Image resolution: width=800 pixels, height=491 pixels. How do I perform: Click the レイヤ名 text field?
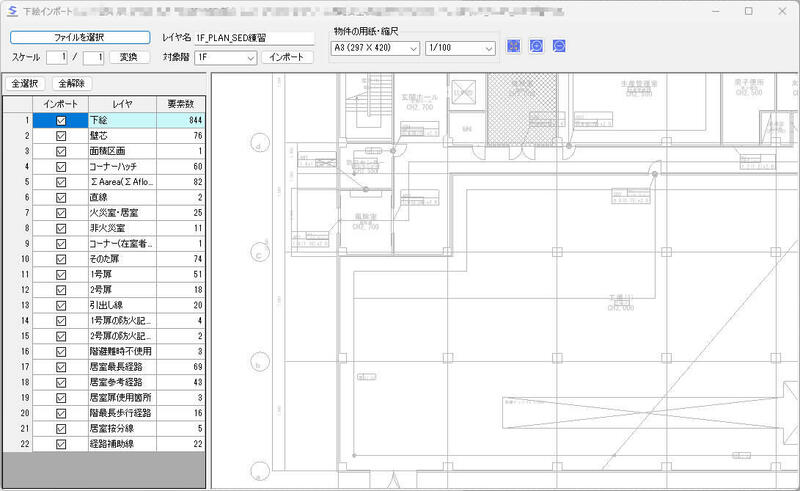coord(254,38)
